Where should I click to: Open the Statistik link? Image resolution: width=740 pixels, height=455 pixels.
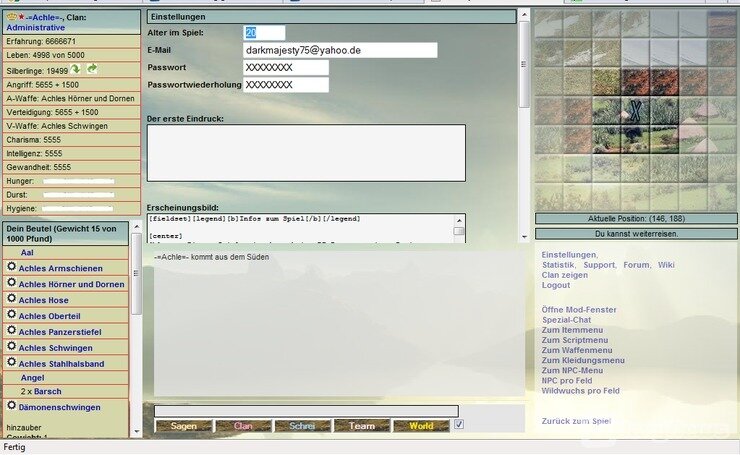click(x=558, y=265)
